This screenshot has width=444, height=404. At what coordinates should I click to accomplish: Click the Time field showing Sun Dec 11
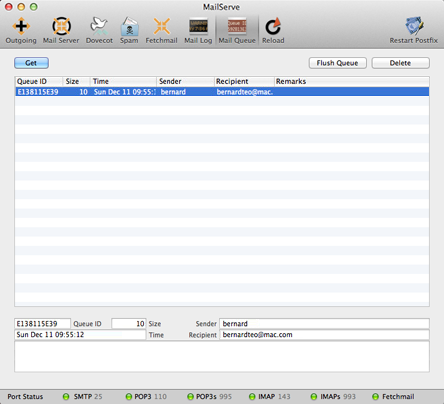tap(80, 335)
